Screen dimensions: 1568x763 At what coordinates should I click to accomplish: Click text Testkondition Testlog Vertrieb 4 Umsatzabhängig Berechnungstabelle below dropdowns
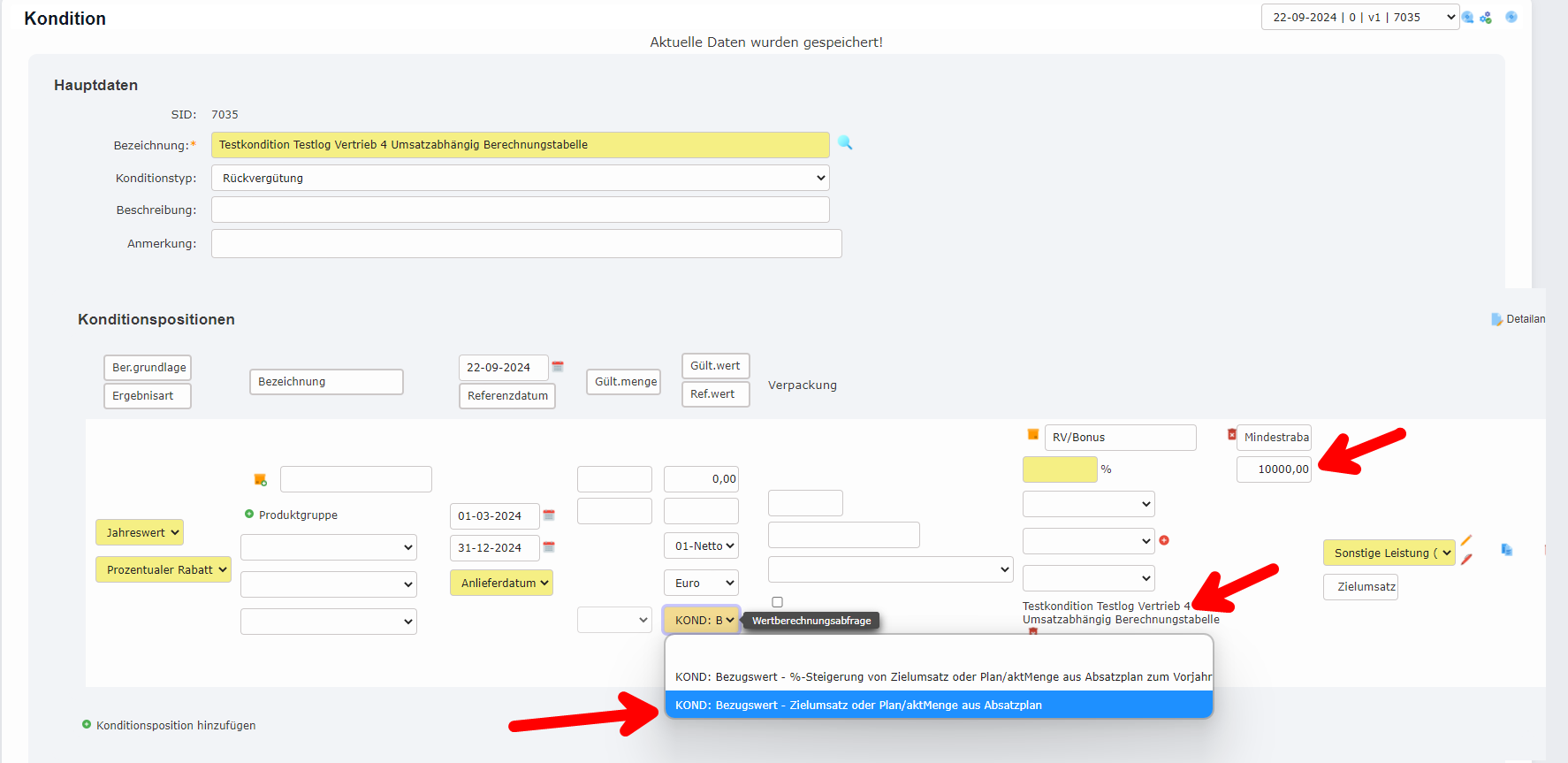[x=1121, y=613]
